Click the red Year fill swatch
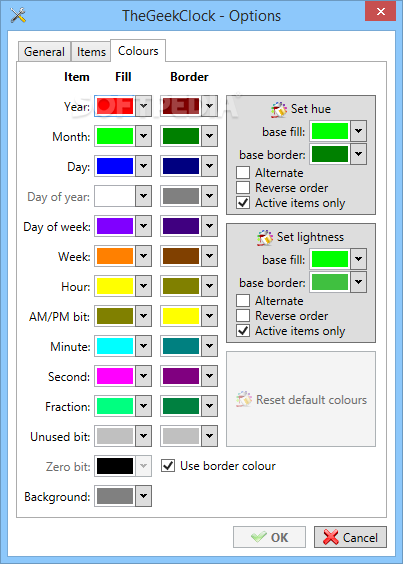 tap(115, 106)
